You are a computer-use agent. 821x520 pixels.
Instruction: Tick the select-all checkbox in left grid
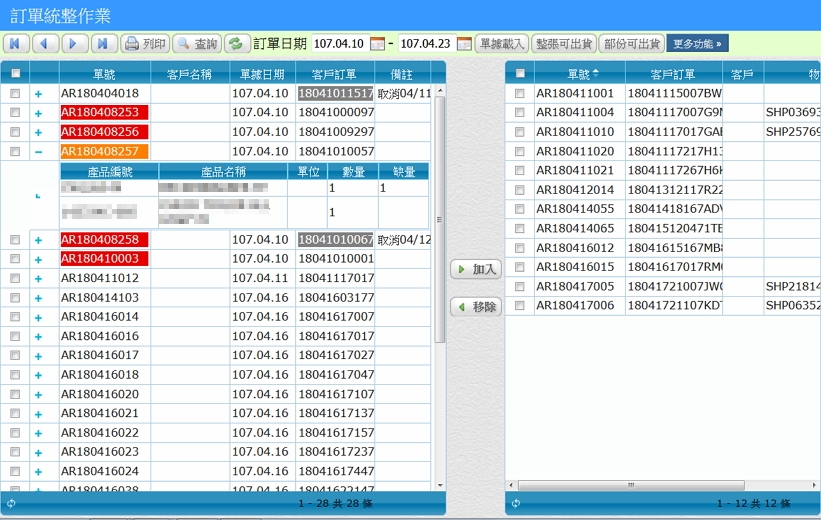coord(15,73)
